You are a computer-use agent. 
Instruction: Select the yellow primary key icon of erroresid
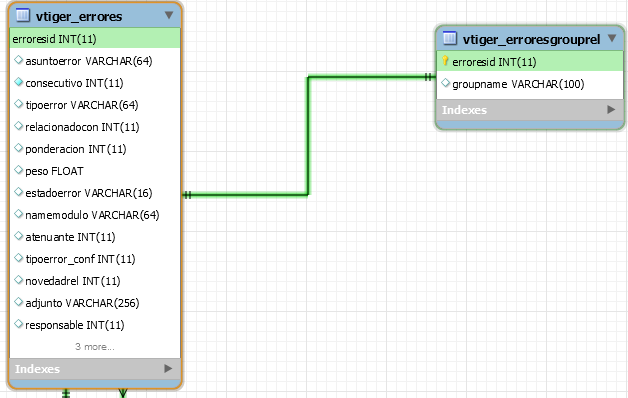(445, 61)
